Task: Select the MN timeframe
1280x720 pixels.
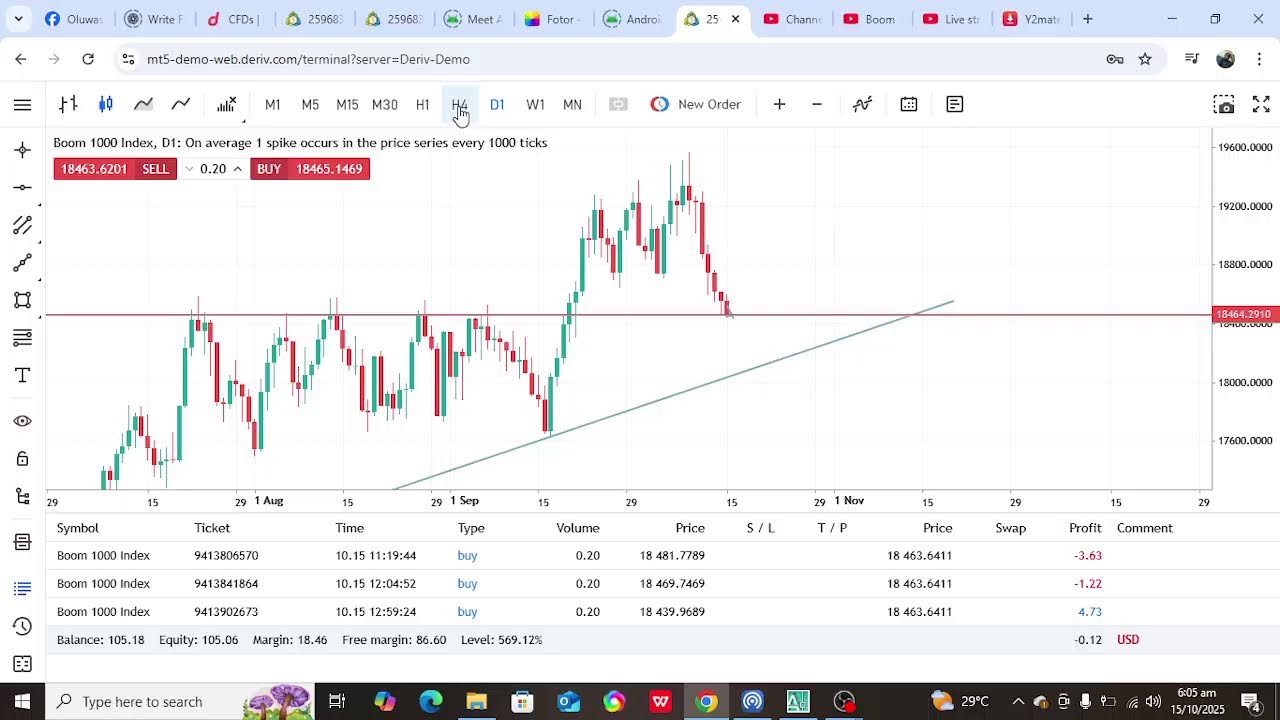Action: point(572,104)
